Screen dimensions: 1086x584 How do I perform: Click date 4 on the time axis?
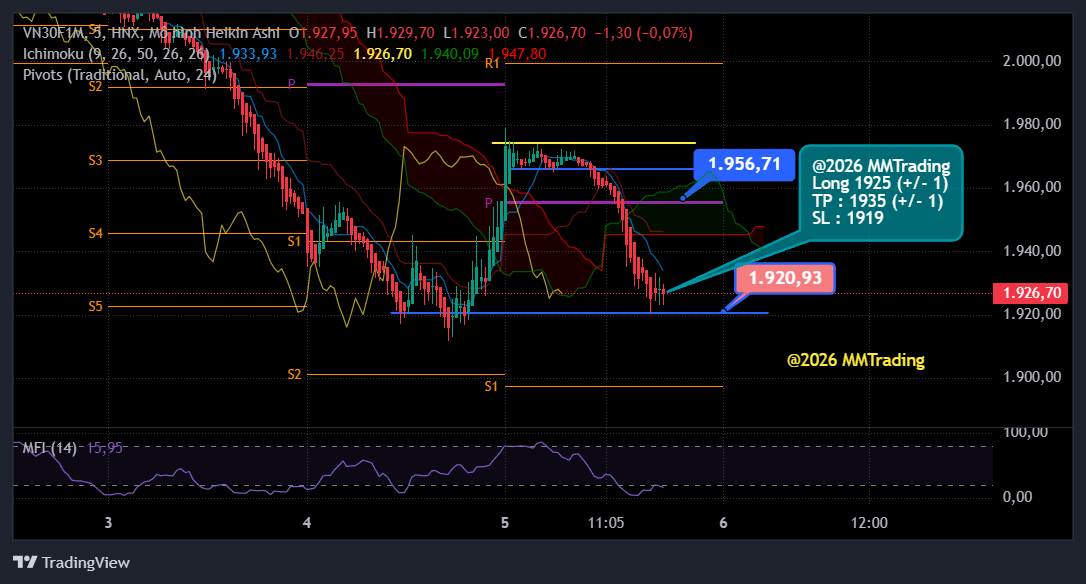(307, 523)
